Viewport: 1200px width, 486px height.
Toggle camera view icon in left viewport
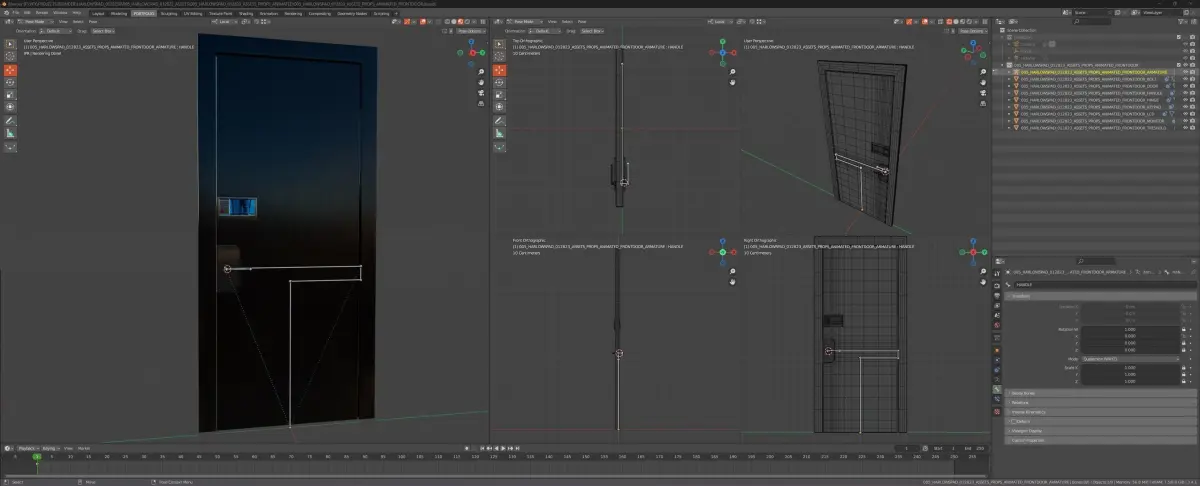click(481, 93)
